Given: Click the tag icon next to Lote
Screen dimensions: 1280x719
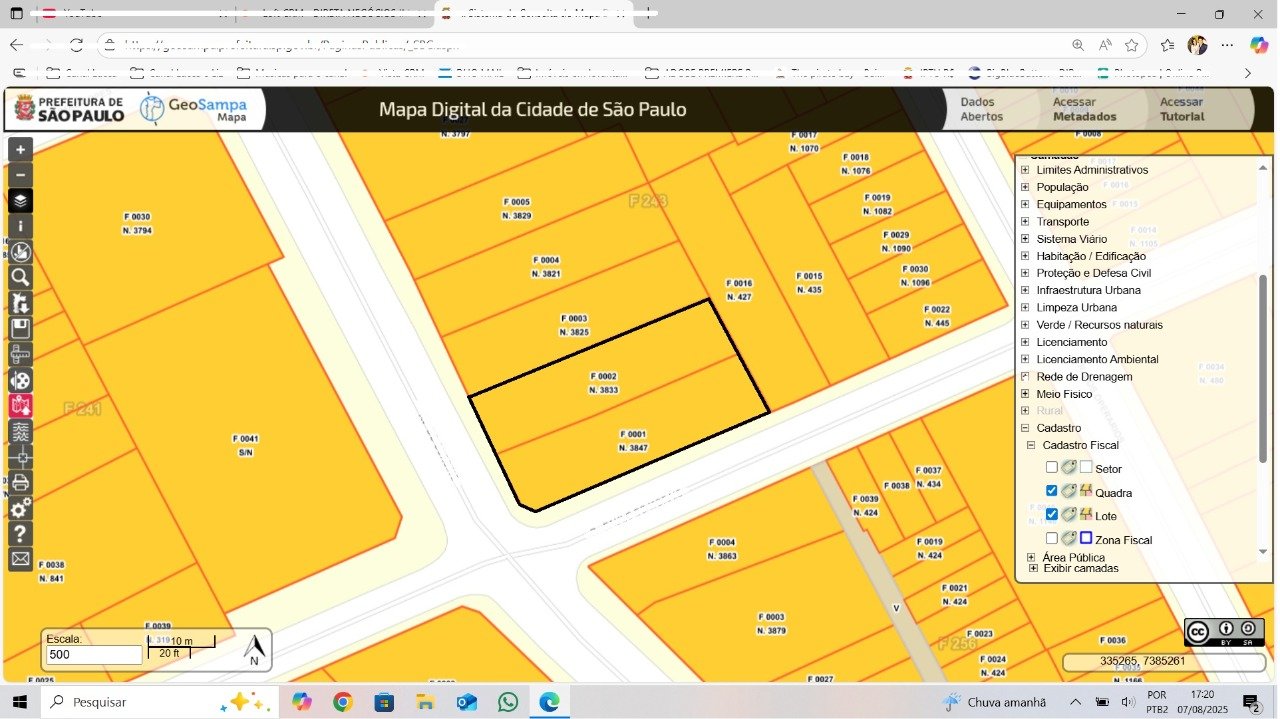Looking at the screenshot, I should (x=1068, y=514).
